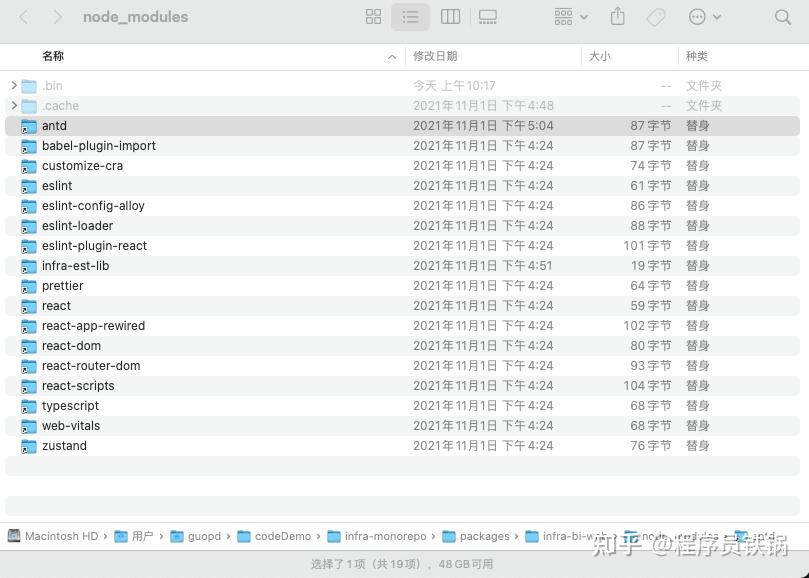809x578 pixels.
Task: Click the react-app-rewired alias icon
Action: (29, 326)
